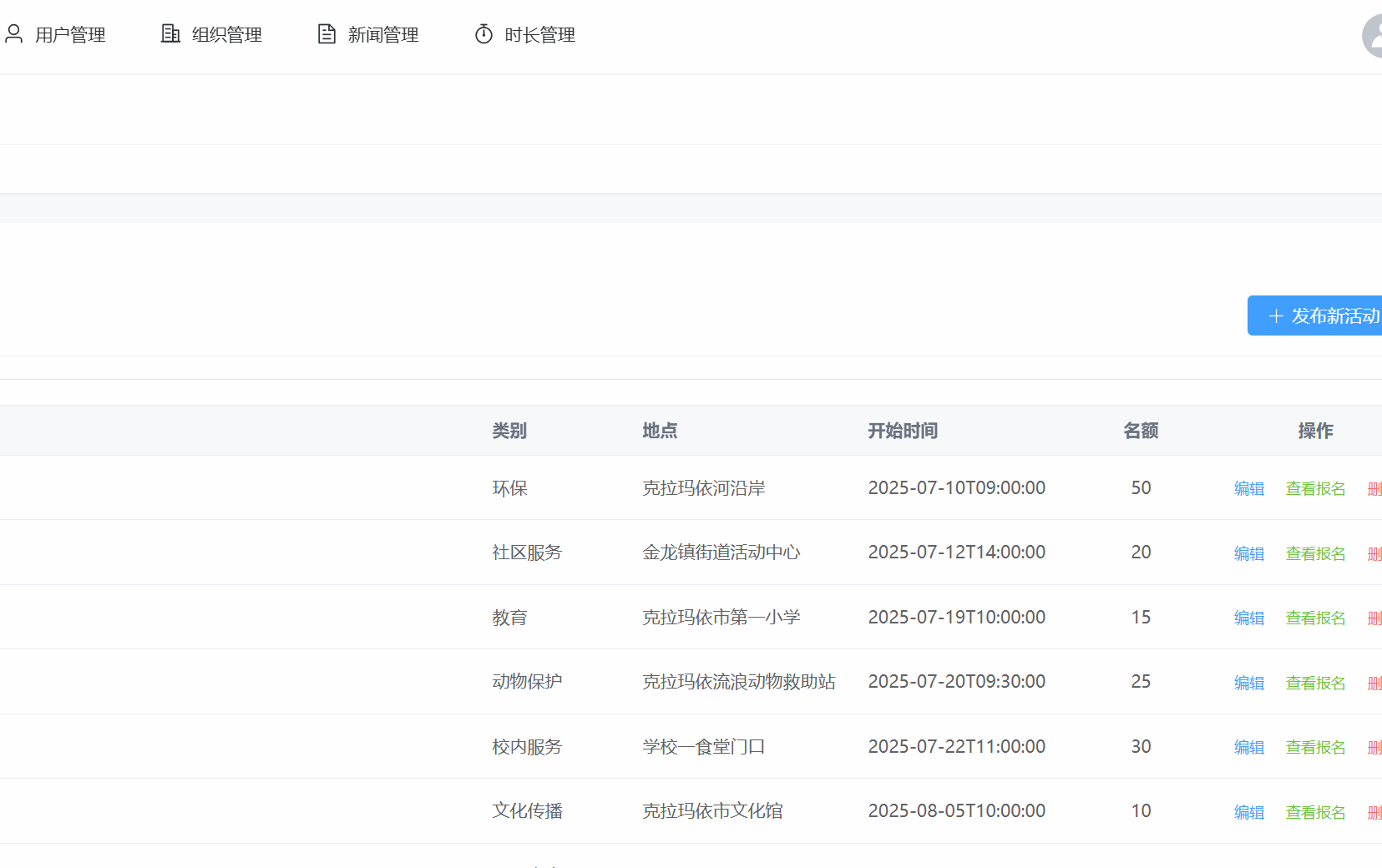Edit the 教育 activity row
This screenshot has width=1382, height=868.
coord(1248,618)
